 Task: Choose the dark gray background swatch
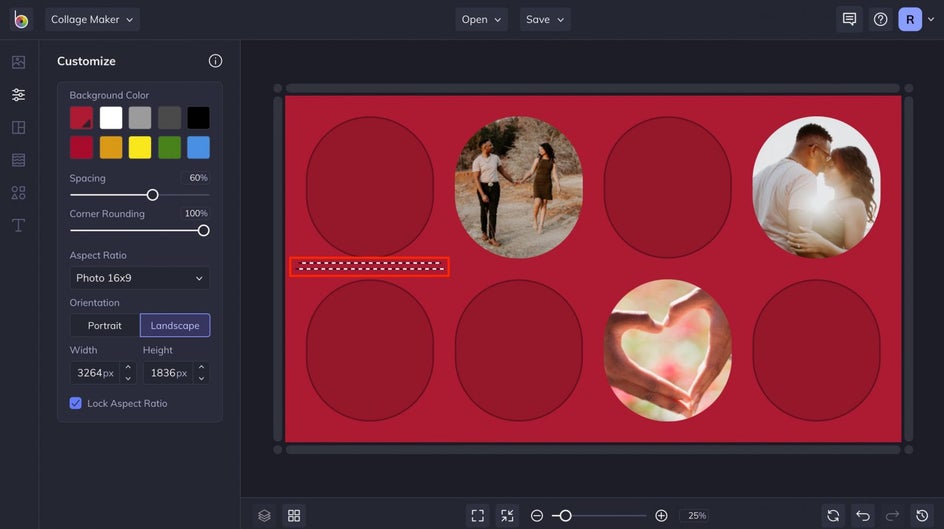tap(169, 118)
